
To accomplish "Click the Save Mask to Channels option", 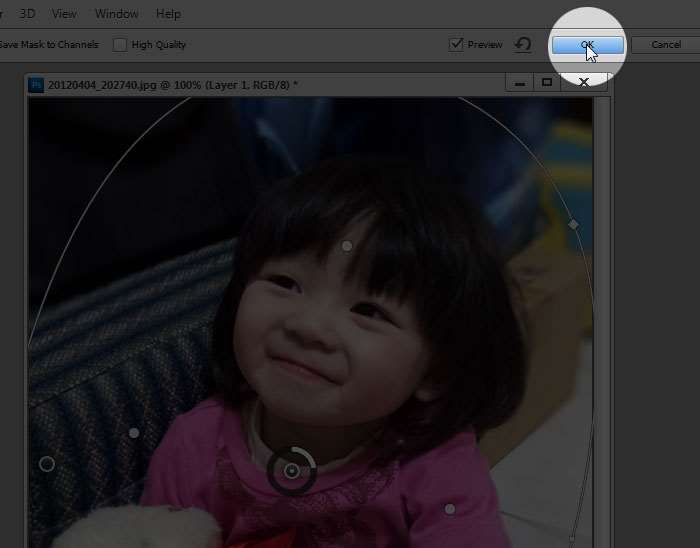I will [49, 45].
